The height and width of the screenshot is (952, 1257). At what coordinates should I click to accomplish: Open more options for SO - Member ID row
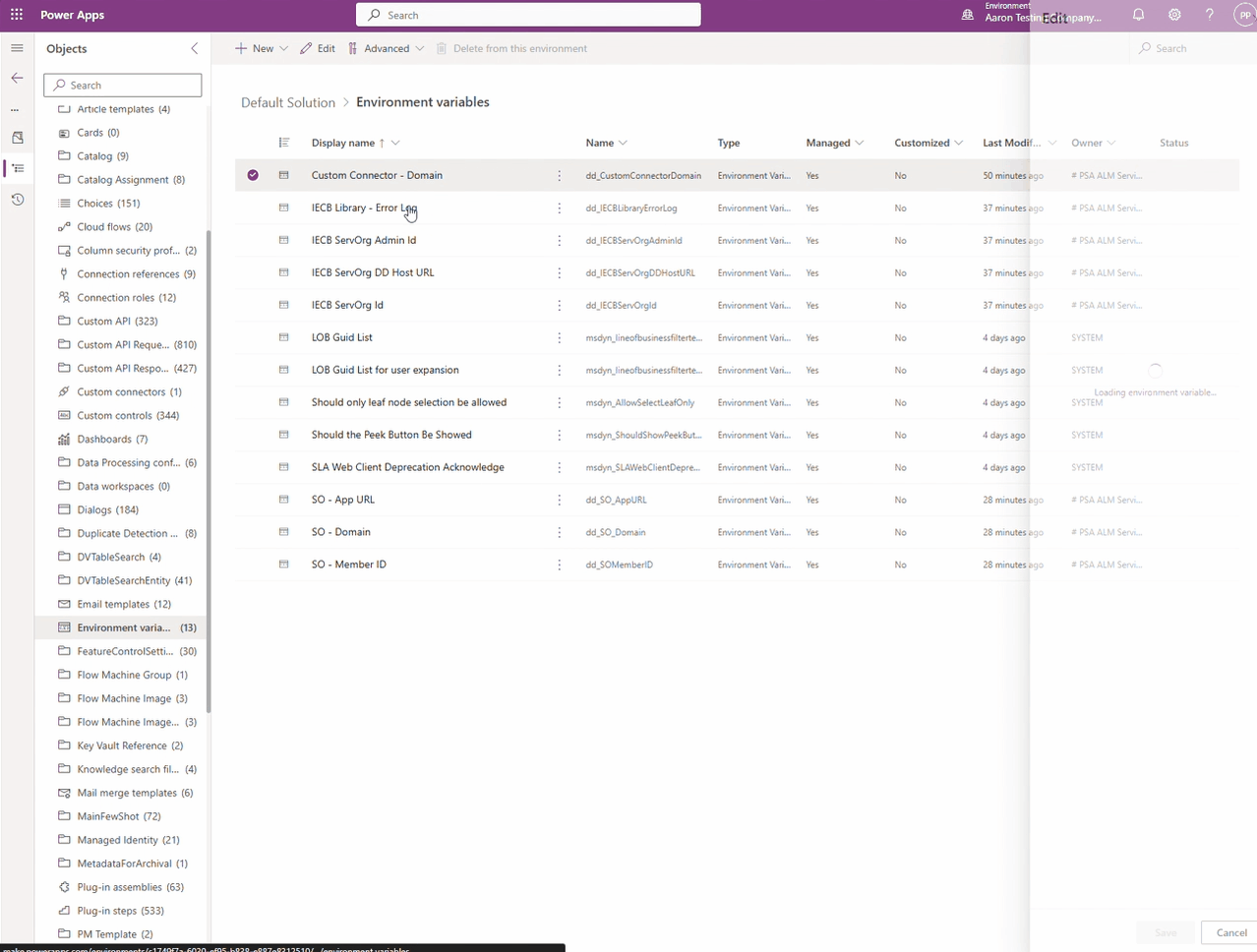(x=560, y=565)
